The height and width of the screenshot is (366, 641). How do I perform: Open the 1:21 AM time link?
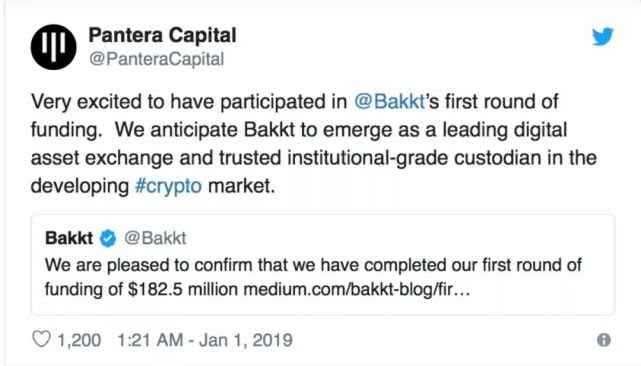[x=150, y=340]
